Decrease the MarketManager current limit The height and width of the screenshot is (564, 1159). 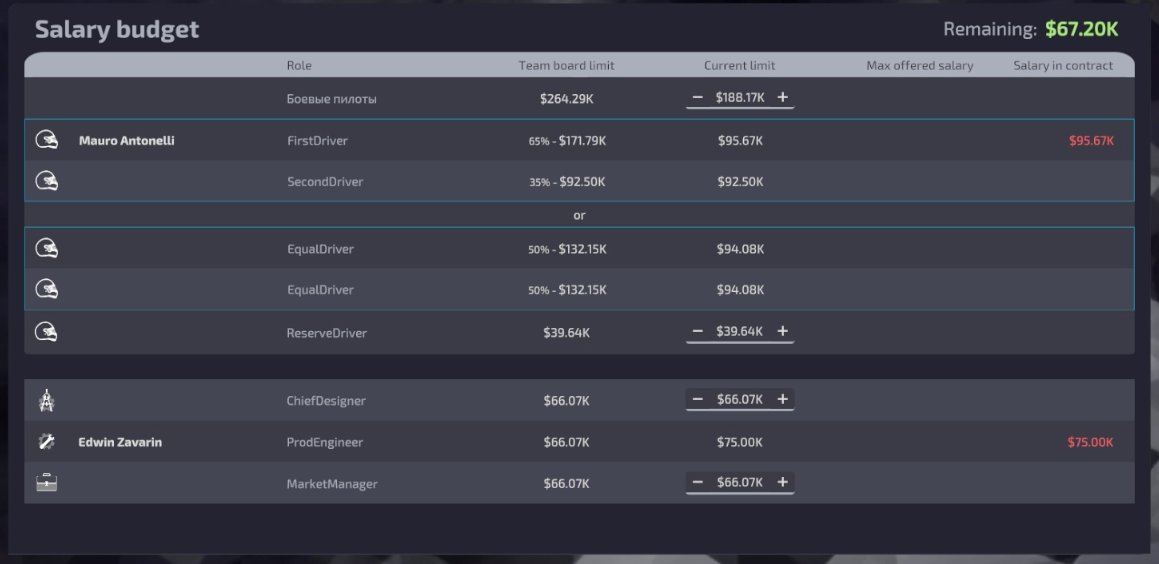[697, 483]
